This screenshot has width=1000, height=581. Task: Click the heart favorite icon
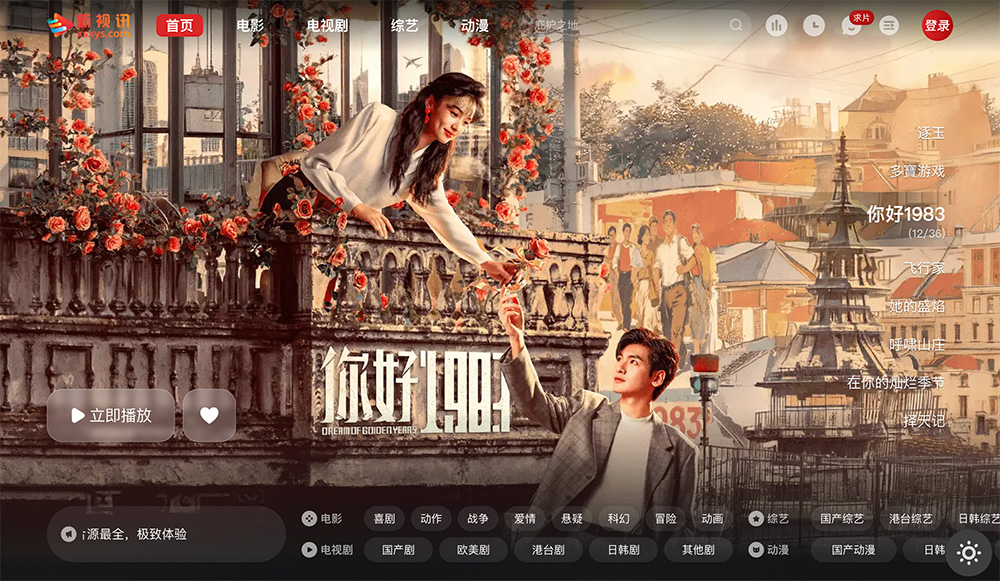(x=209, y=415)
